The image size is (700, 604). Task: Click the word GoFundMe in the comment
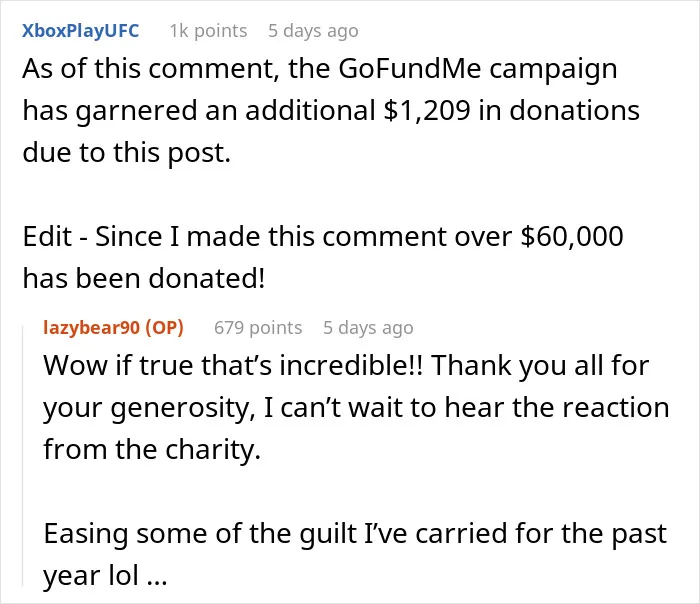[410, 69]
